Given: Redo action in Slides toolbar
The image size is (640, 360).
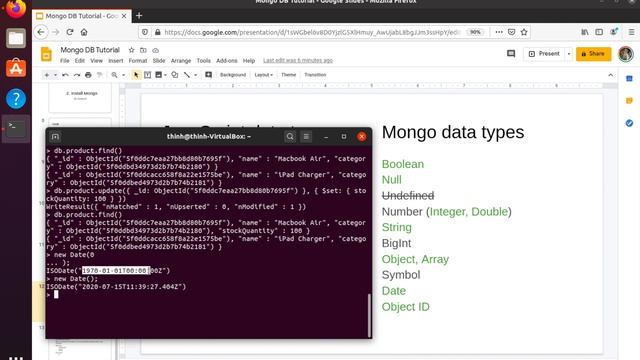Looking at the screenshot, I should (77, 75).
